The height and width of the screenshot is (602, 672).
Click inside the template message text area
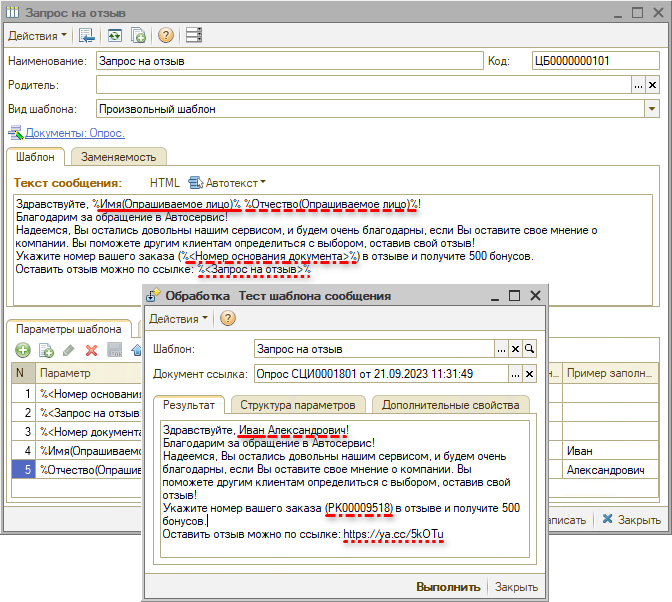pyautogui.click(x=333, y=250)
